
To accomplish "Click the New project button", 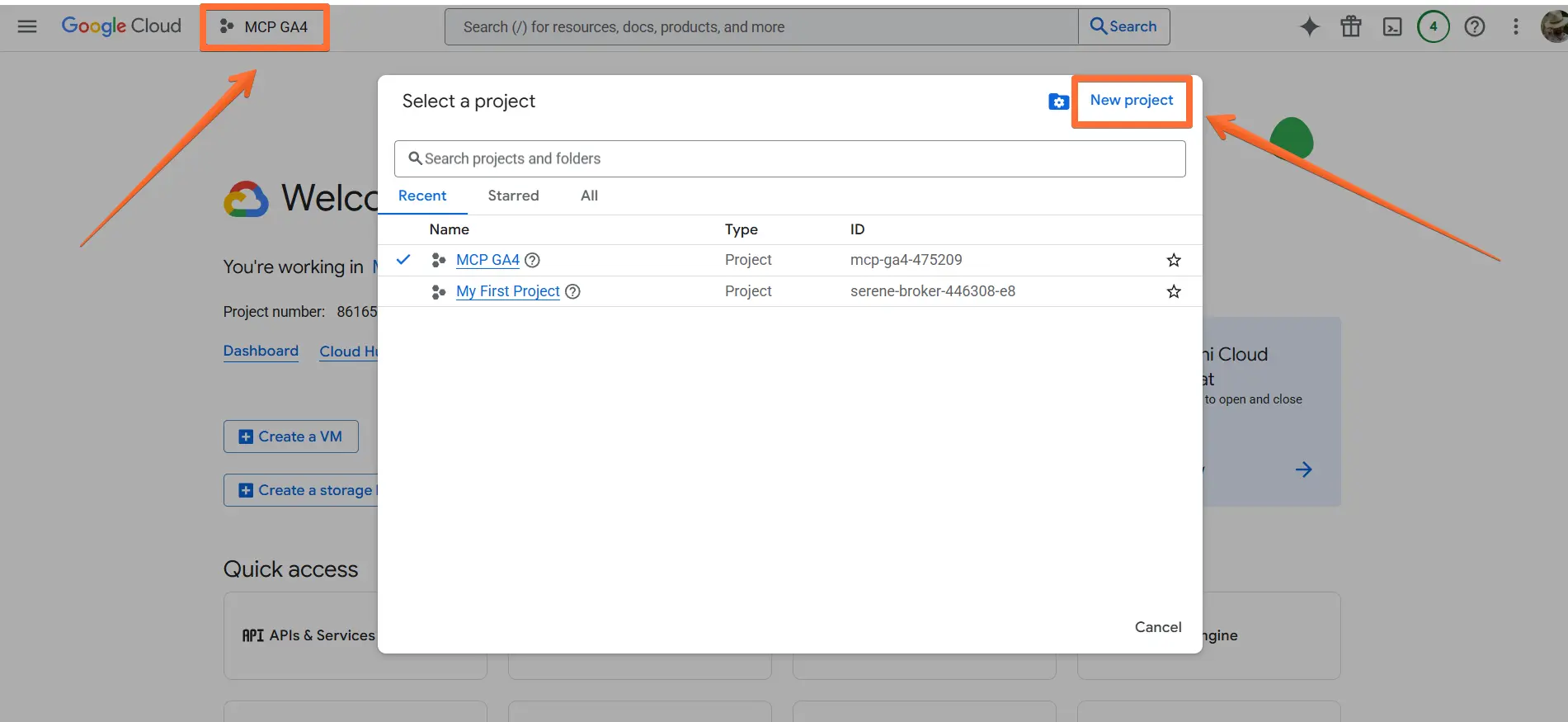I will [x=1131, y=100].
